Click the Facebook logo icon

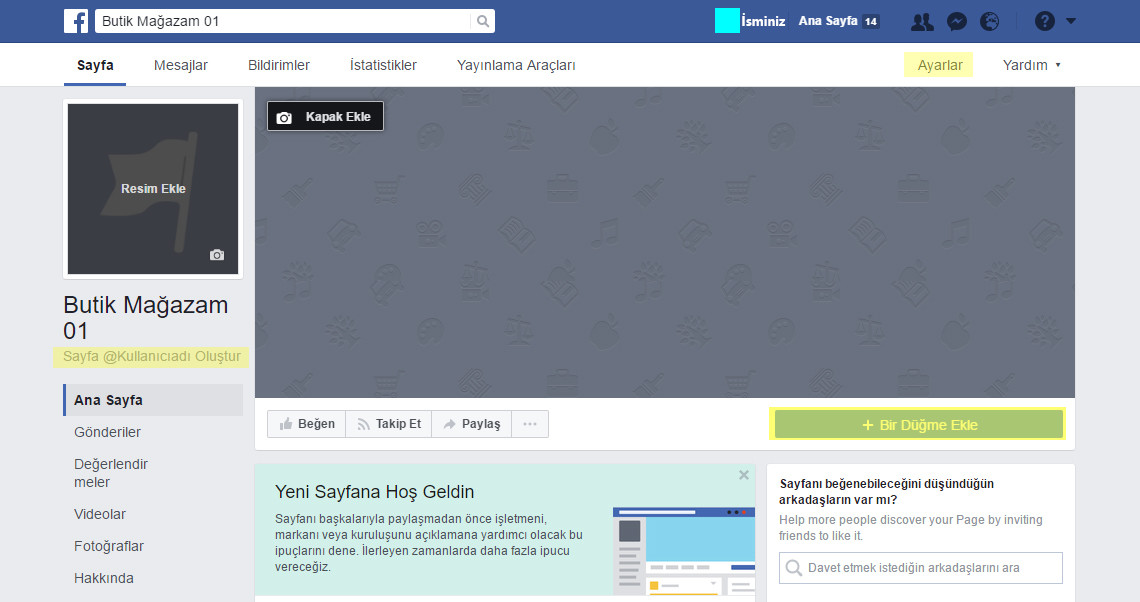pyautogui.click(x=76, y=21)
